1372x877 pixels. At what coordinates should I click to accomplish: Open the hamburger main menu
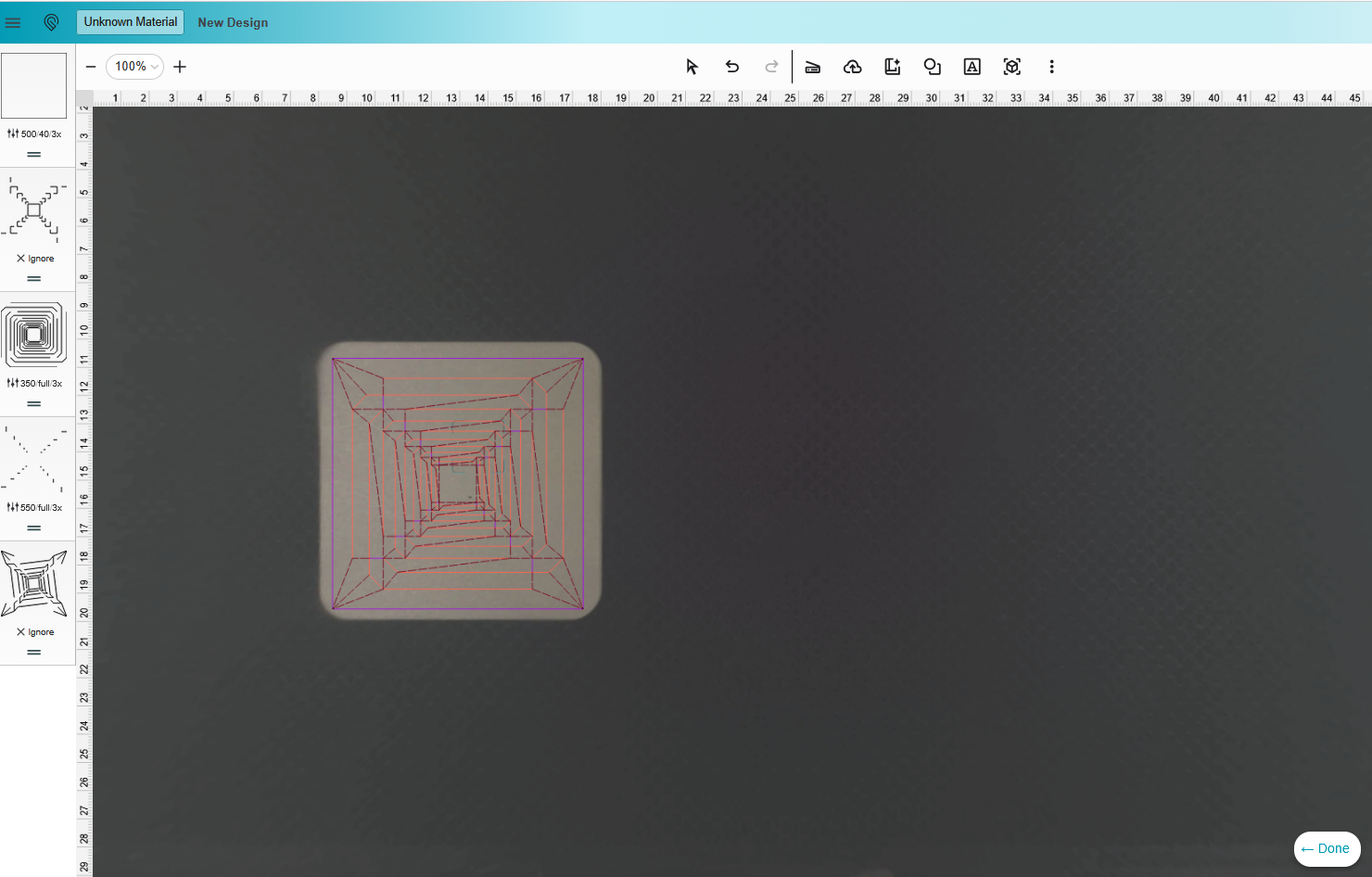13,22
